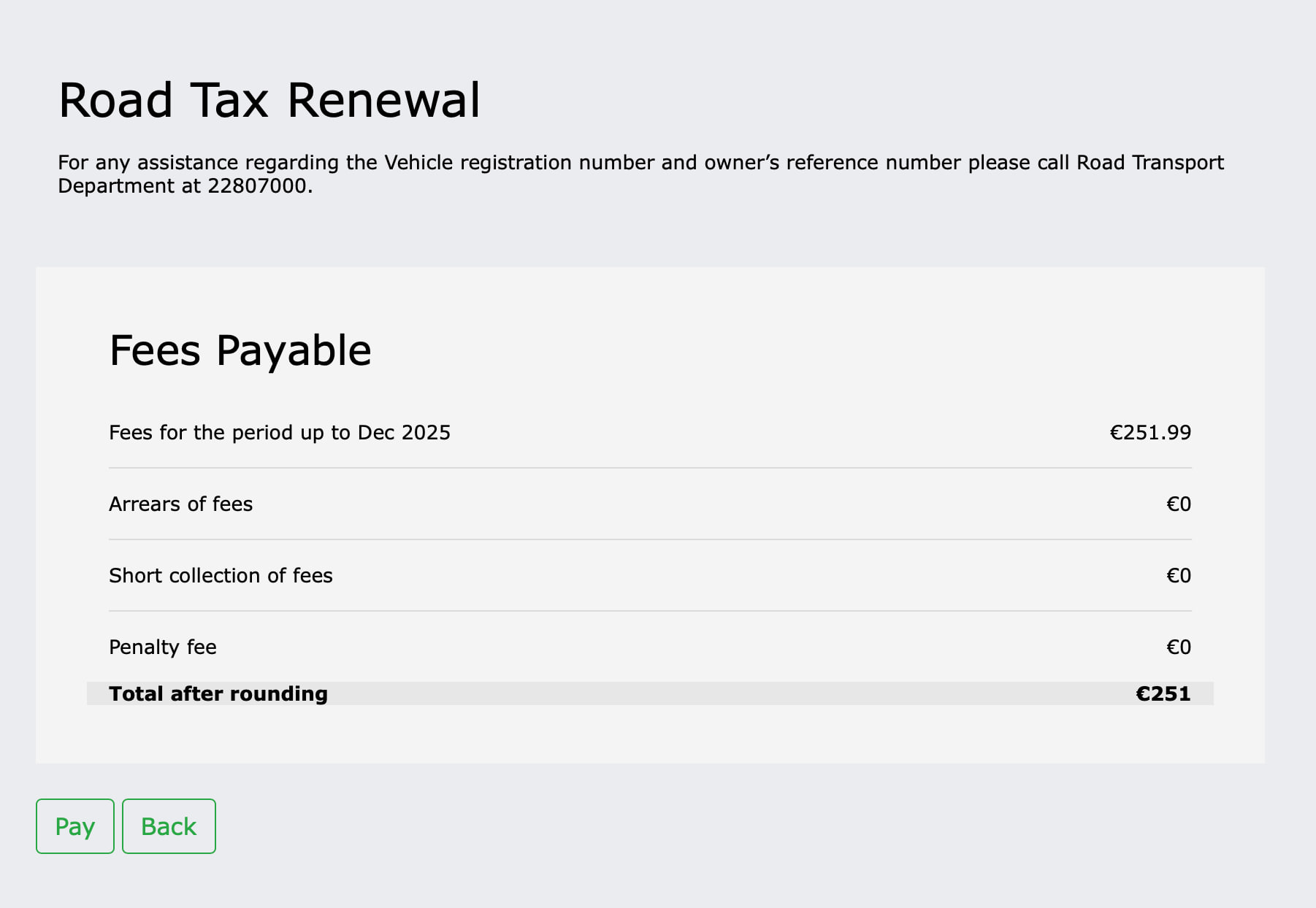Click the 'Road Transport' text in the notice
The height and width of the screenshot is (908, 1316).
(x=1150, y=162)
